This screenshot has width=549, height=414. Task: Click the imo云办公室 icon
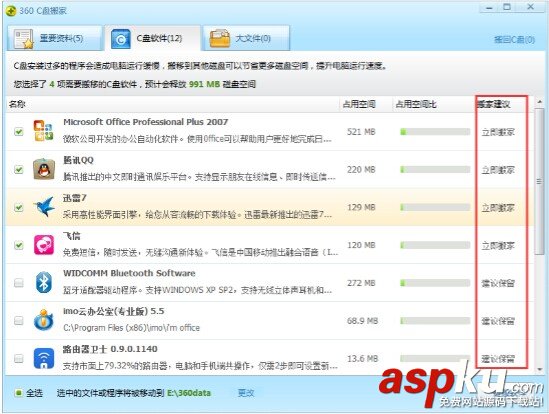tap(44, 320)
